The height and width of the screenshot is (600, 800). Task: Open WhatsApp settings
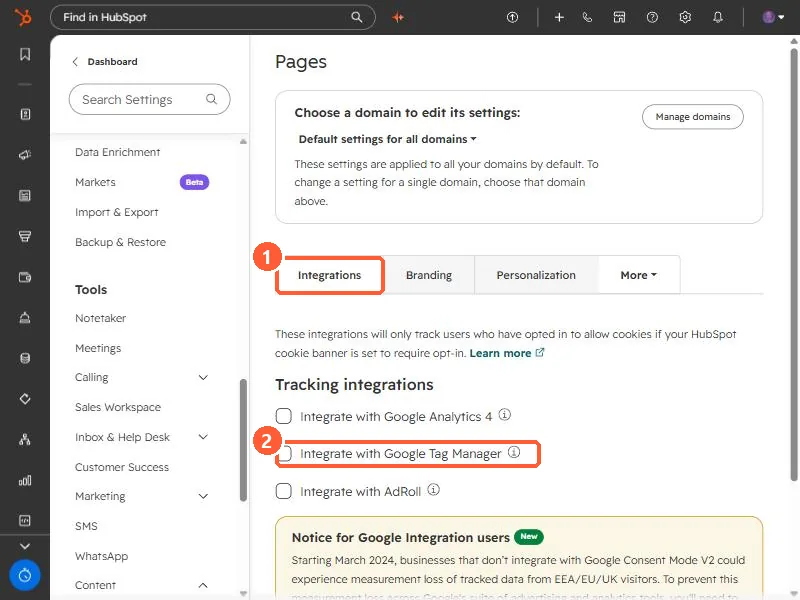tap(102, 556)
